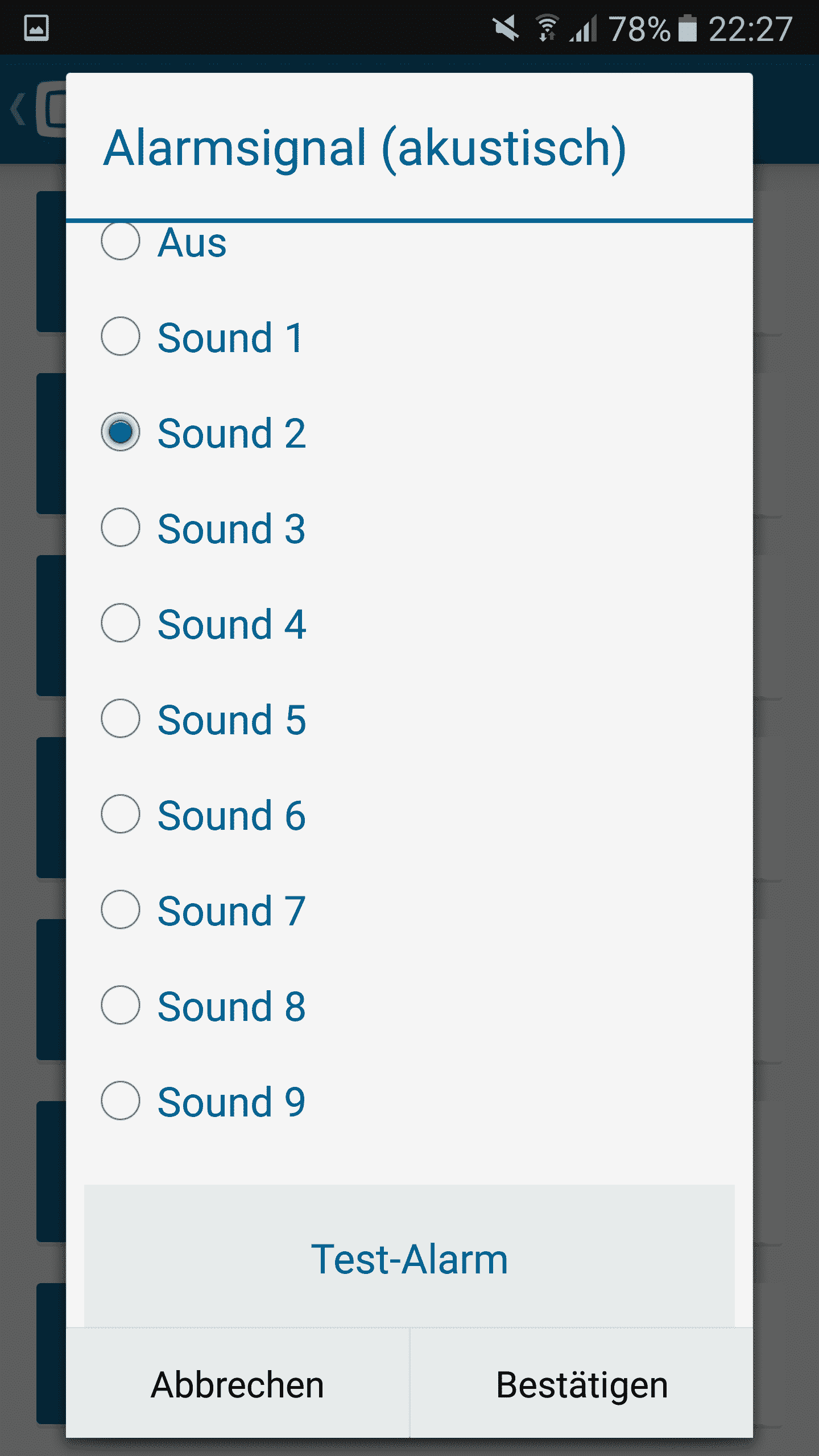
Task: Tap the selected Sound 2 radio
Action: coord(121,432)
